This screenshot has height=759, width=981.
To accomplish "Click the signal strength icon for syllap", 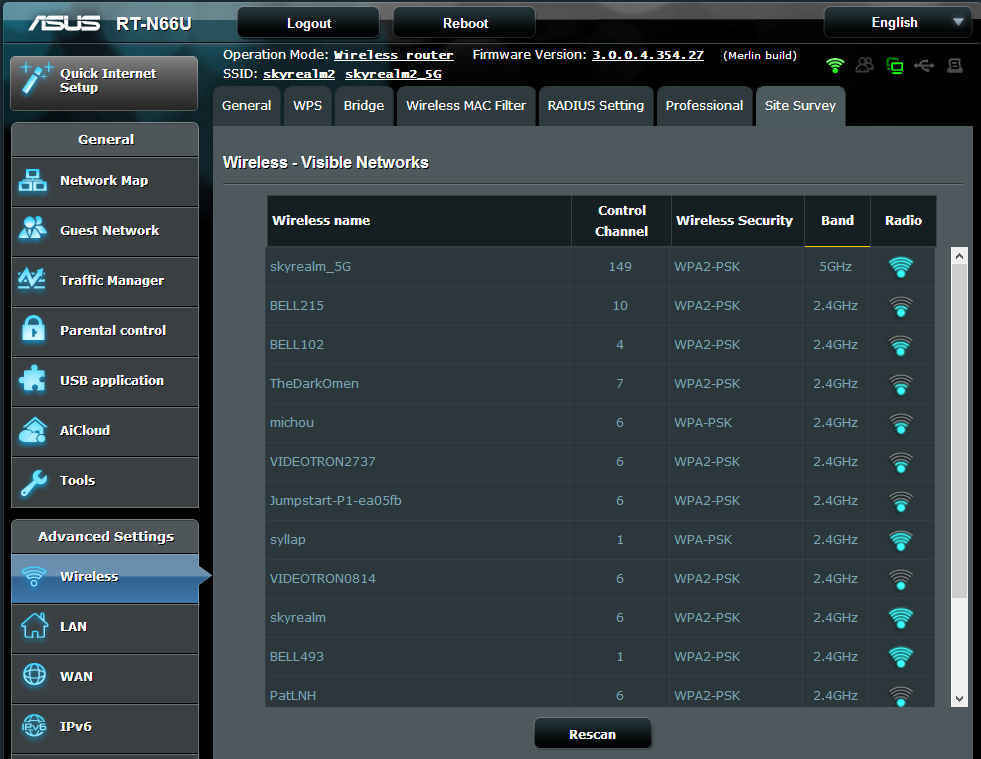I will 901,540.
